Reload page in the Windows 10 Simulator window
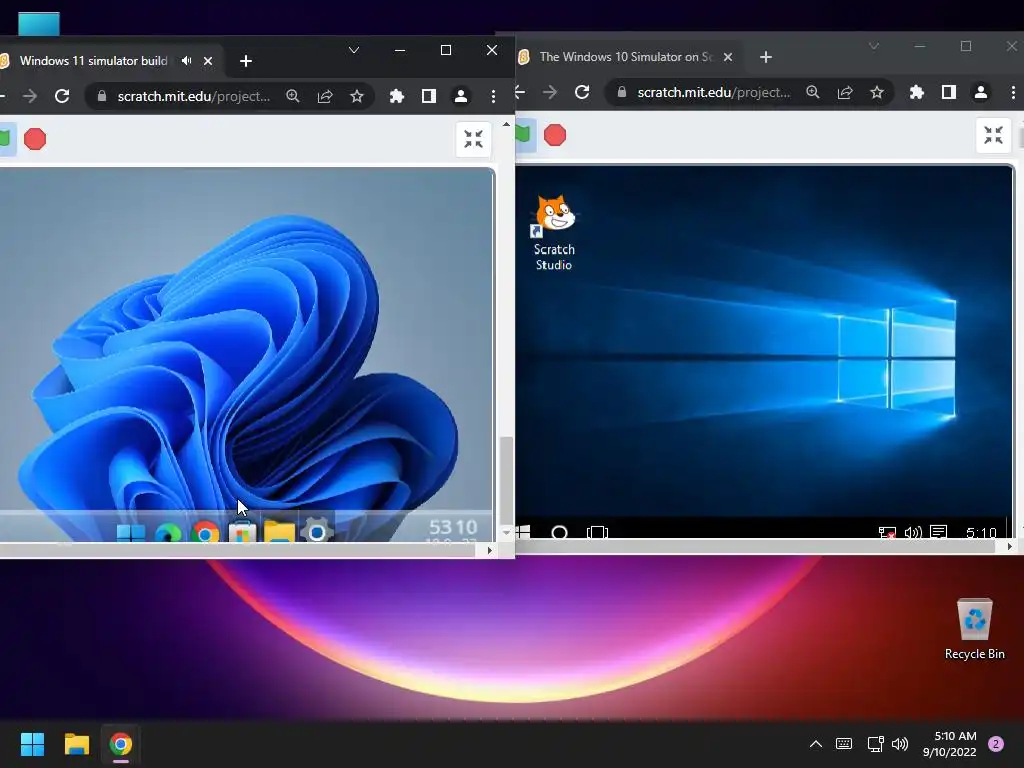Image resolution: width=1024 pixels, height=768 pixels. coord(582,92)
